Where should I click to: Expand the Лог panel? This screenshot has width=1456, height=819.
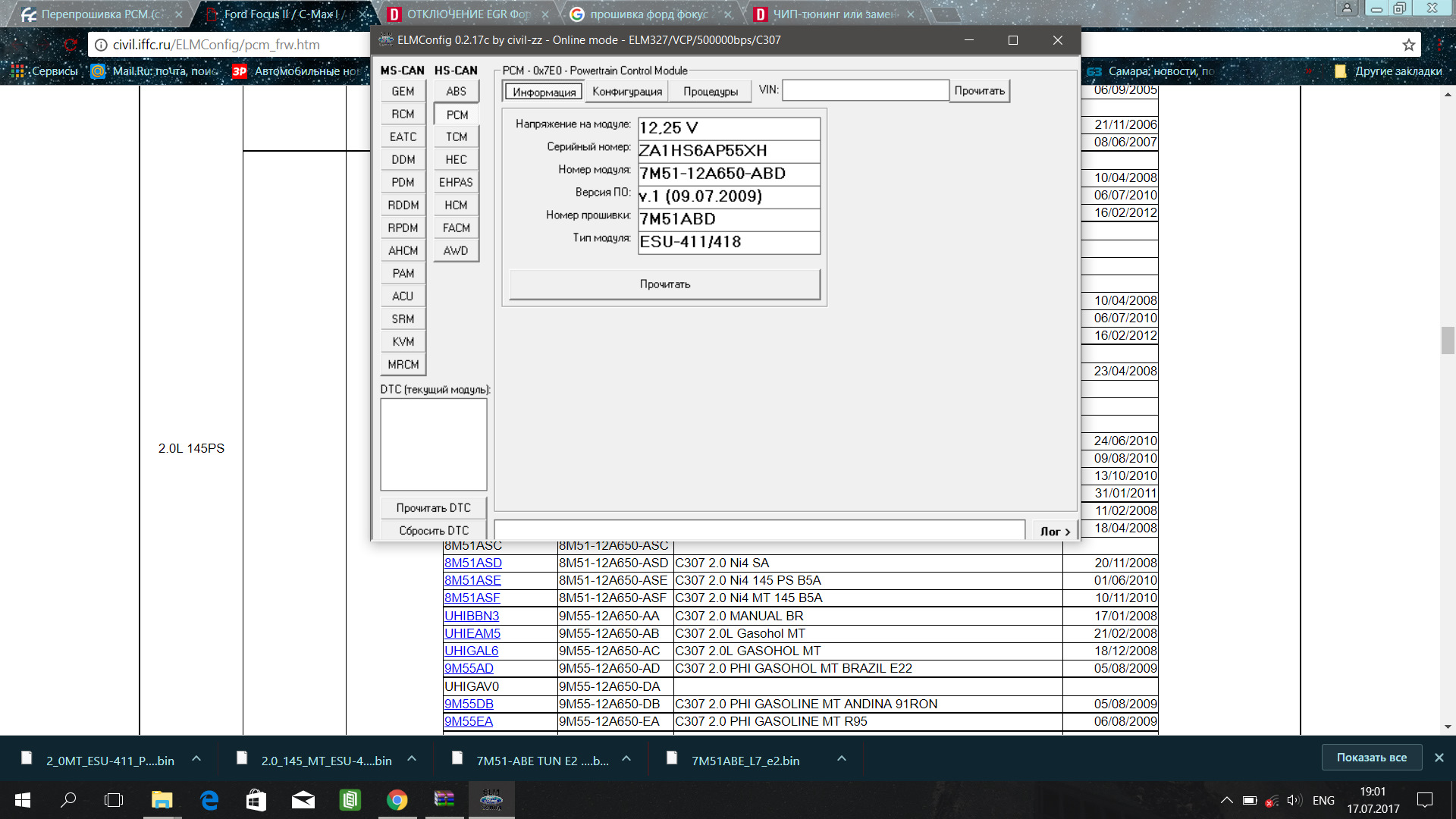coord(1055,531)
